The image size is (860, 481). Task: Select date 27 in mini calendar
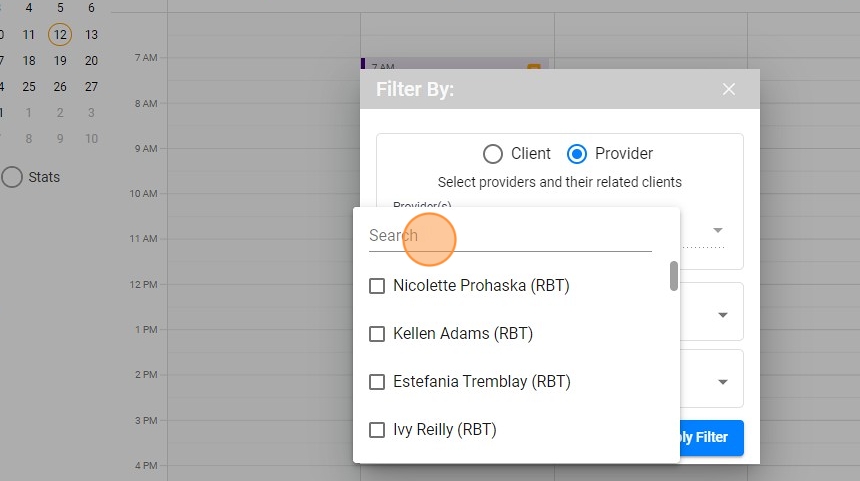click(91, 87)
